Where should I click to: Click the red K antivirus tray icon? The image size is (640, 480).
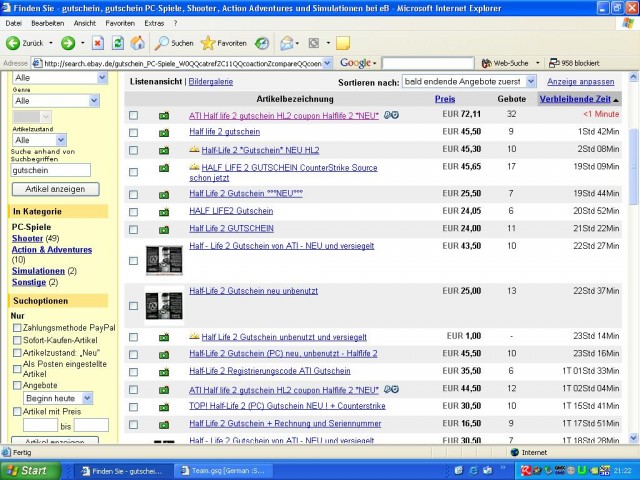[526, 471]
